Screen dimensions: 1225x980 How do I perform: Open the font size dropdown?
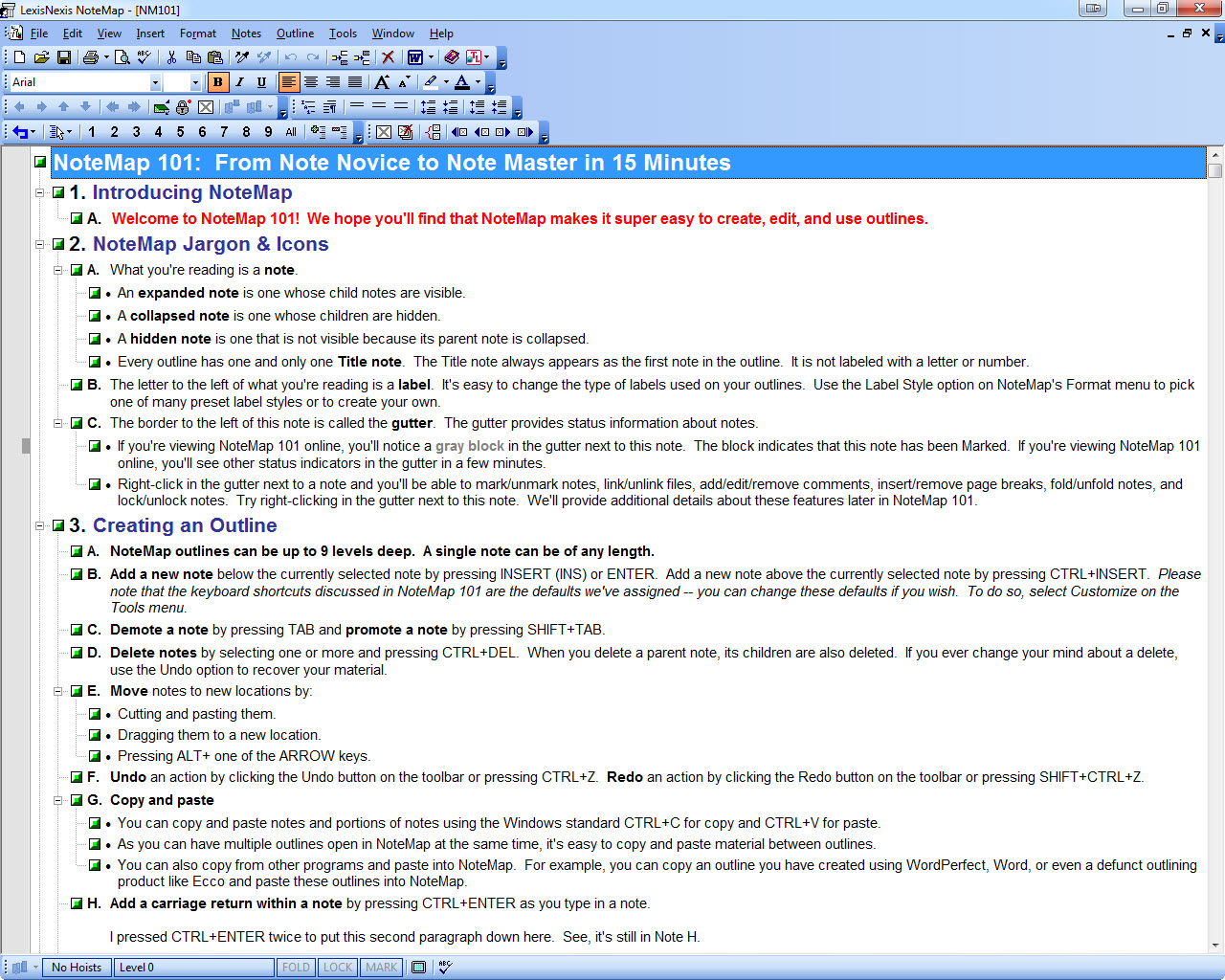(195, 82)
